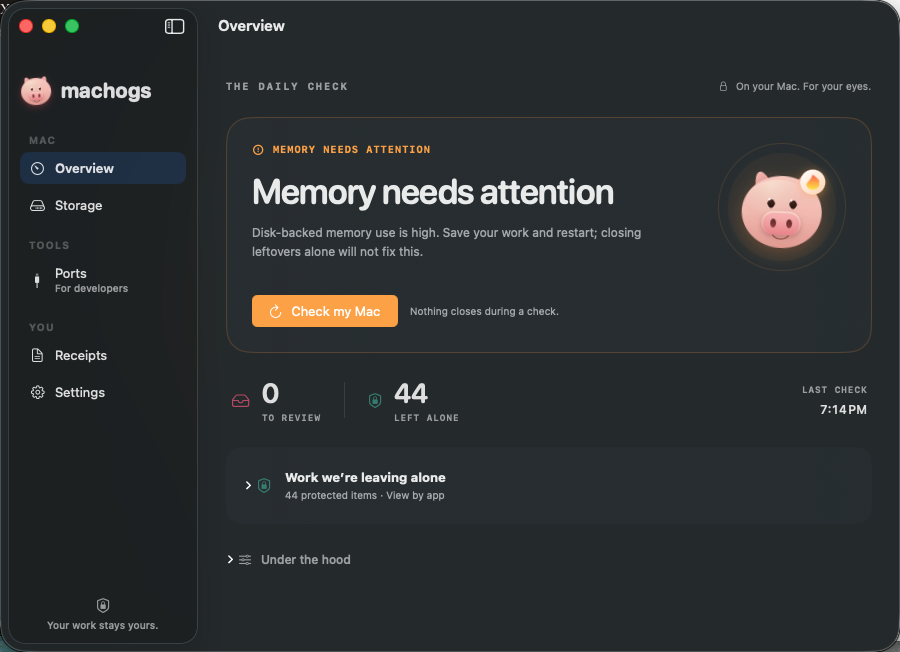
Task: Click the Under the hood label
Action: tap(305, 560)
